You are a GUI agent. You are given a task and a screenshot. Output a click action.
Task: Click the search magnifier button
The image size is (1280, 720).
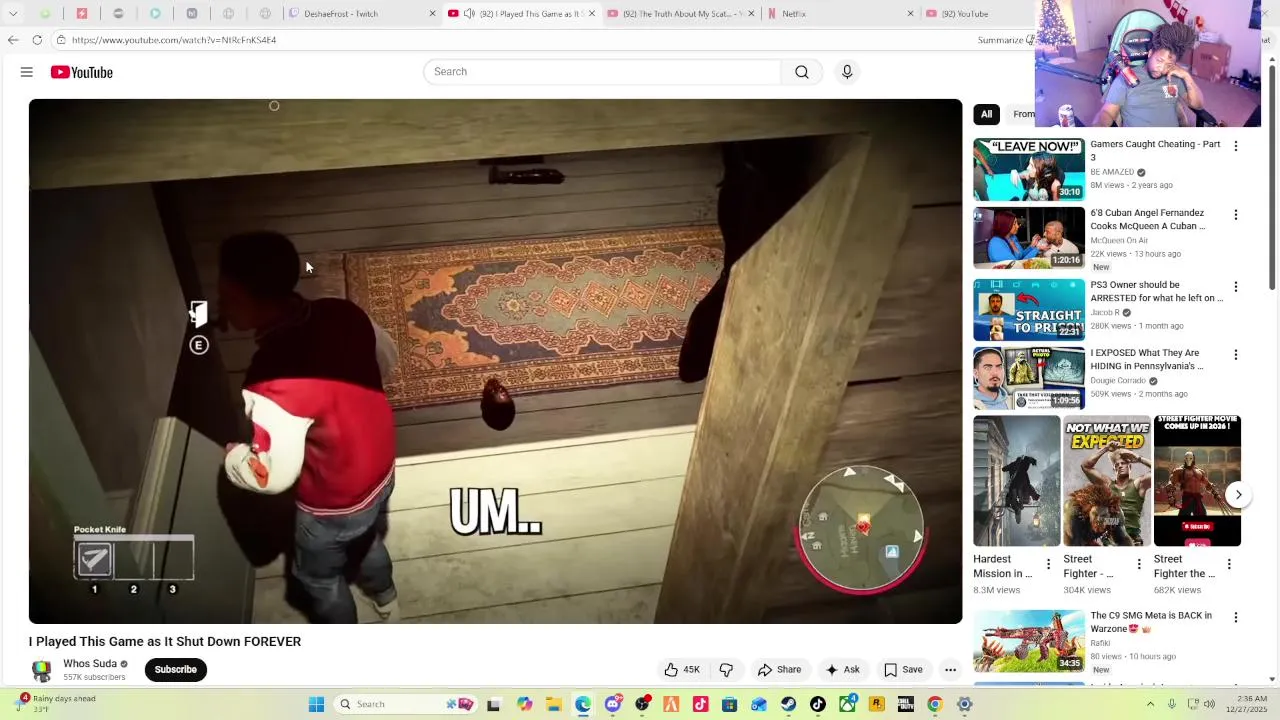[802, 72]
